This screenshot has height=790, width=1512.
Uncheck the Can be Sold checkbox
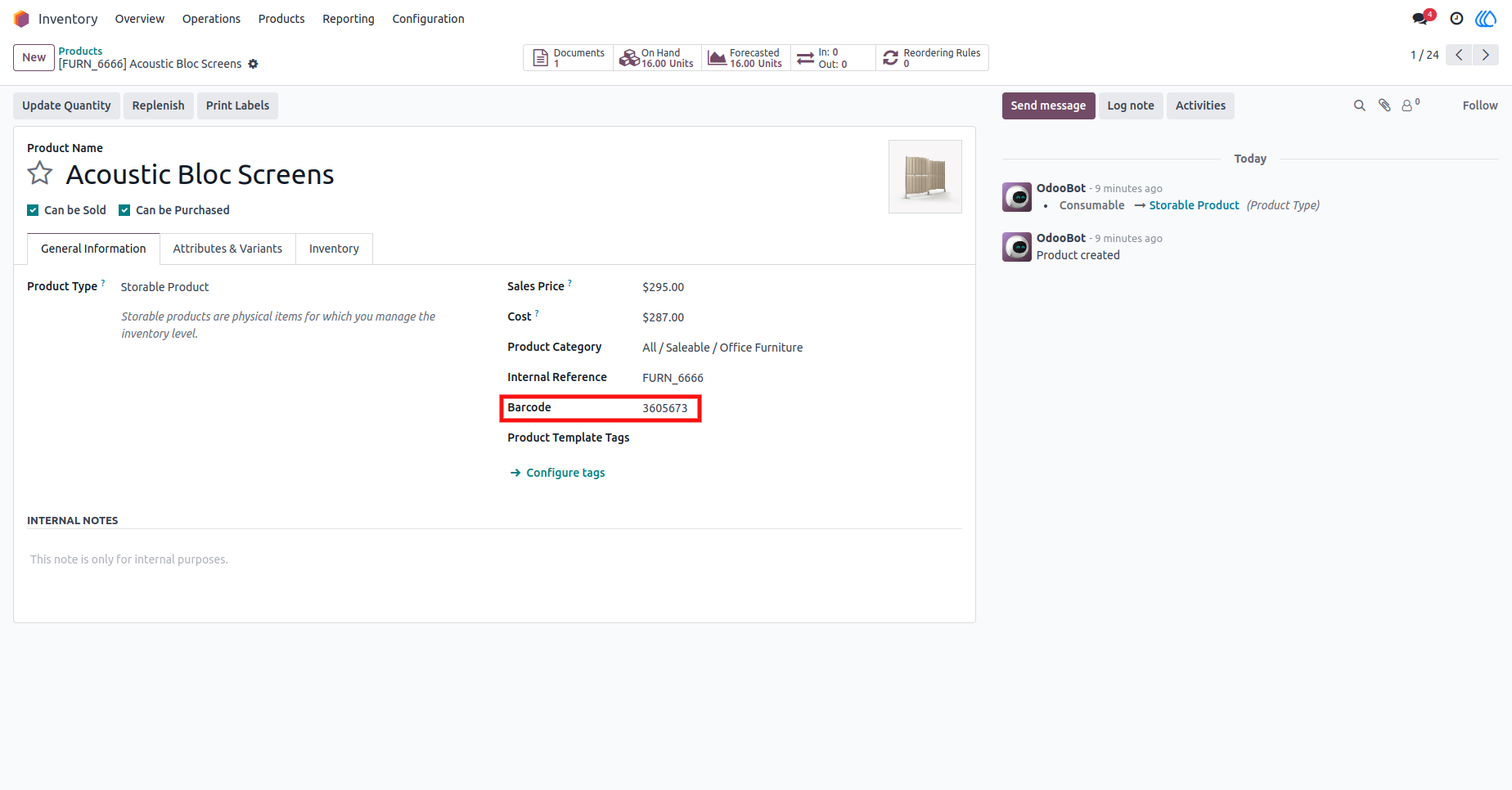(x=33, y=210)
